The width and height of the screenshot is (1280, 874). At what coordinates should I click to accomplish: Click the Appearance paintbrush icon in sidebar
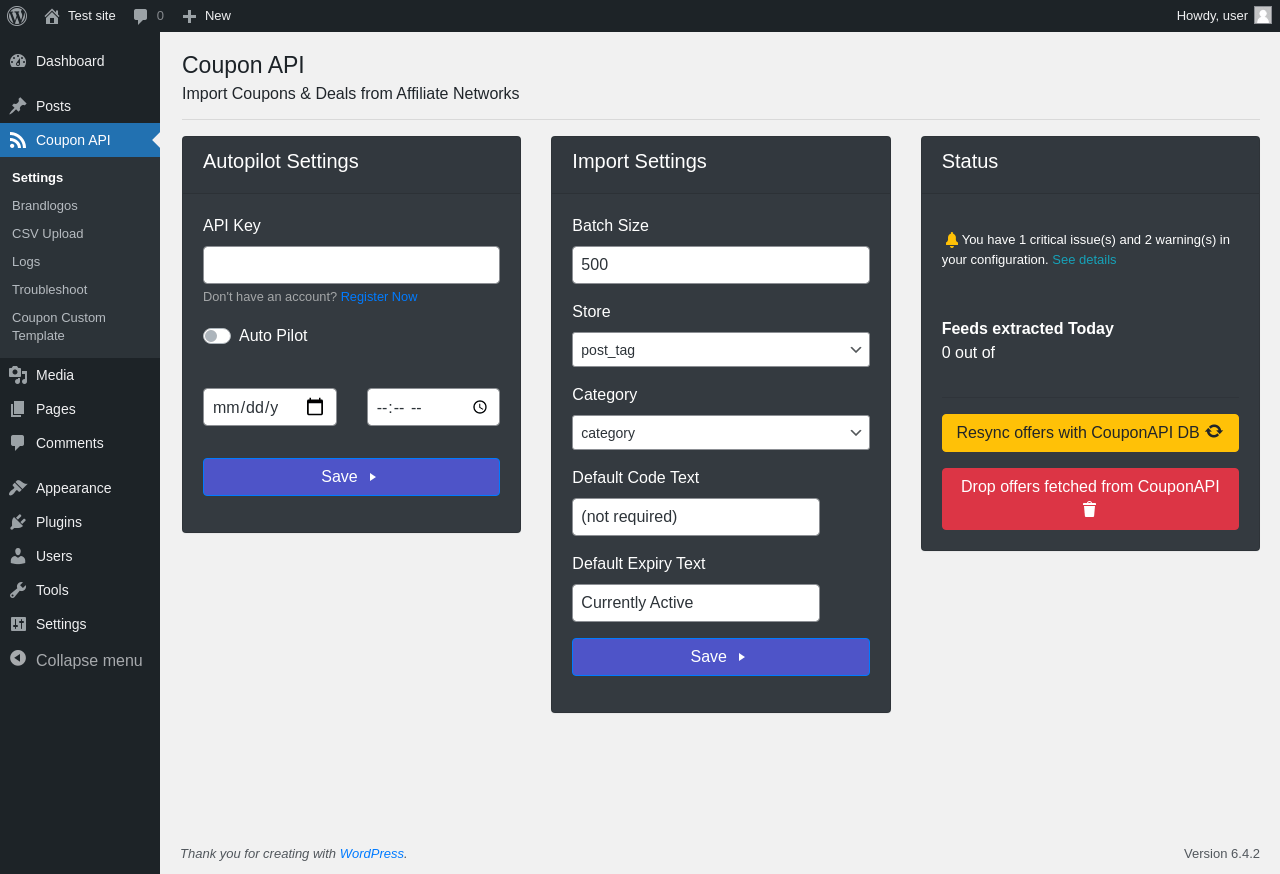coord(18,488)
